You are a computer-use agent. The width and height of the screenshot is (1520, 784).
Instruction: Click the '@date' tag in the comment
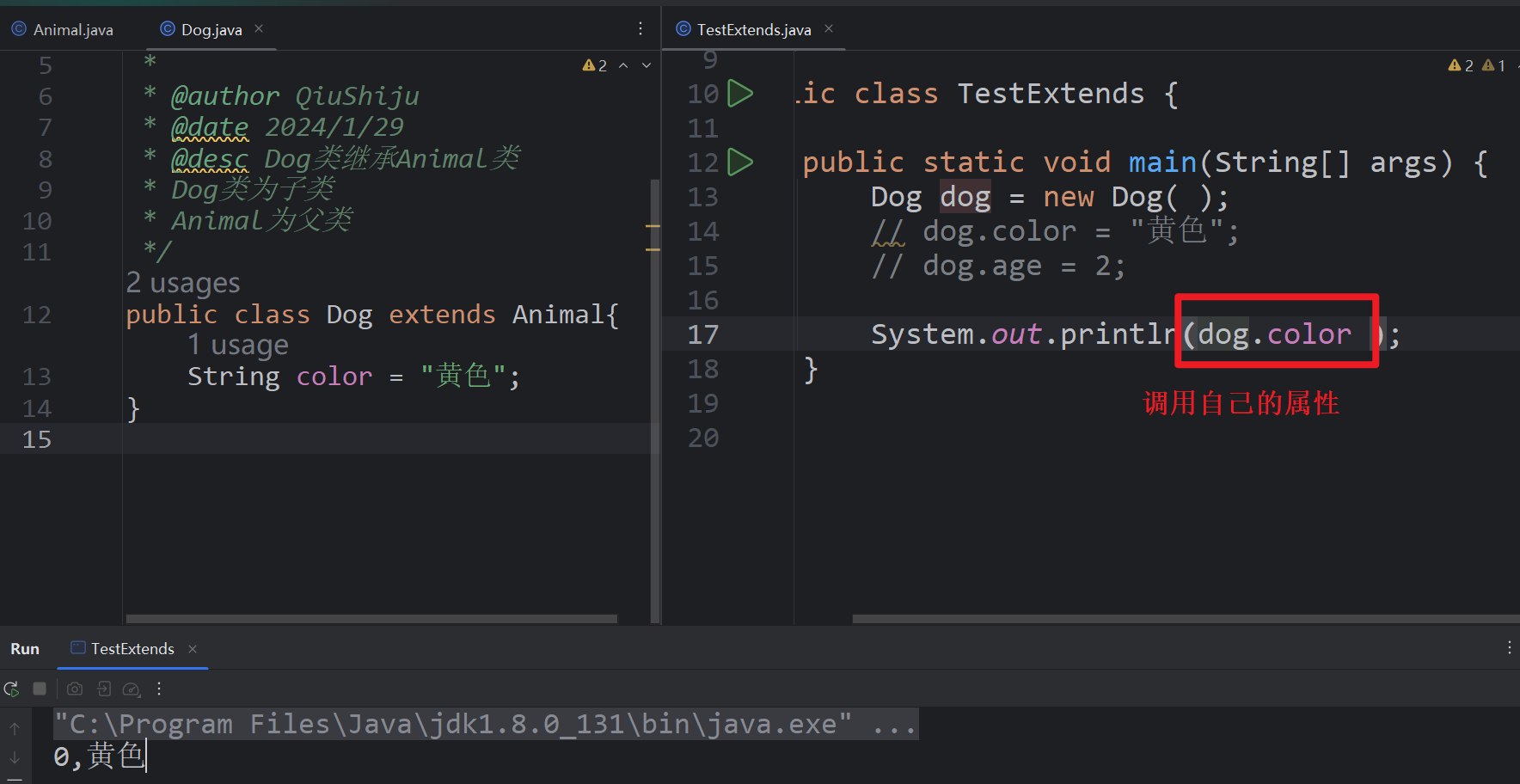point(210,127)
